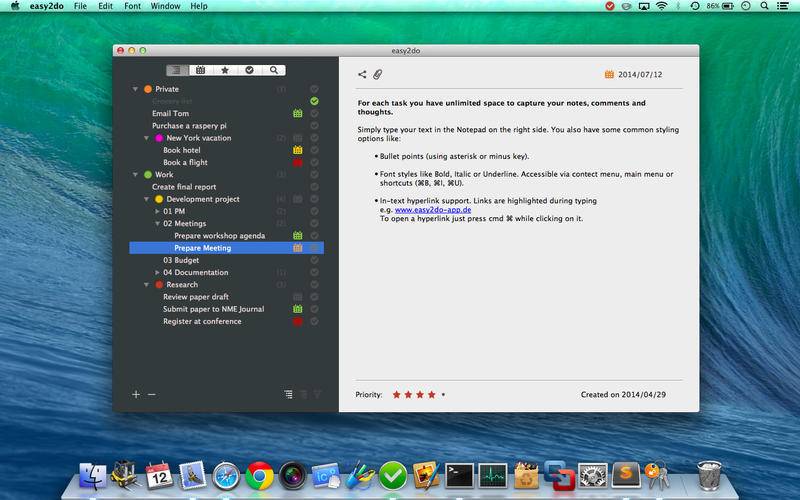Select the Book a flight task
The image size is (800, 500).
pos(227,162)
